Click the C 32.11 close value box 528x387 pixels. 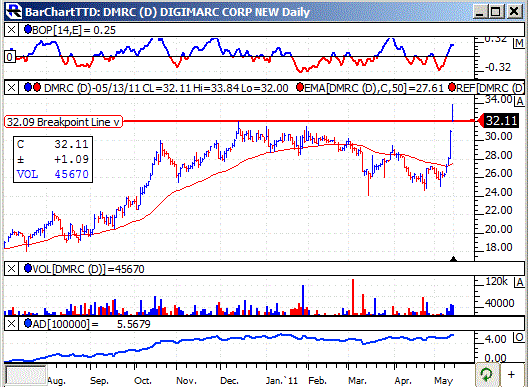[53, 144]
